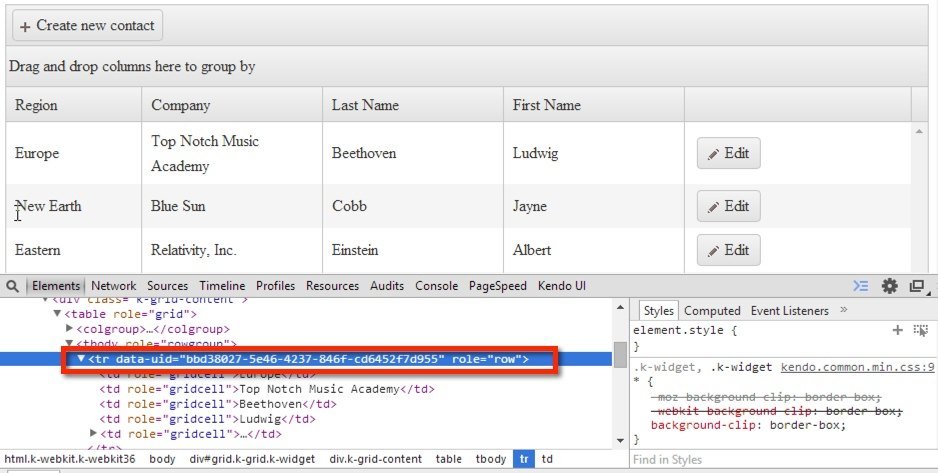Click div.k-grid-content breadcrumb

[x=375, y=459]
